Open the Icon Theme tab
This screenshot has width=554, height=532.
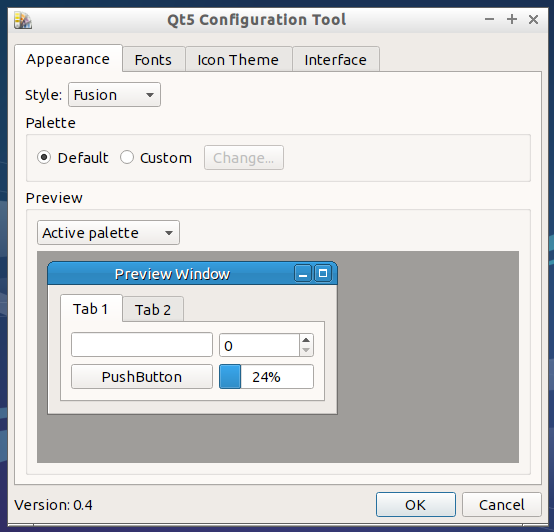pos(238,59)
